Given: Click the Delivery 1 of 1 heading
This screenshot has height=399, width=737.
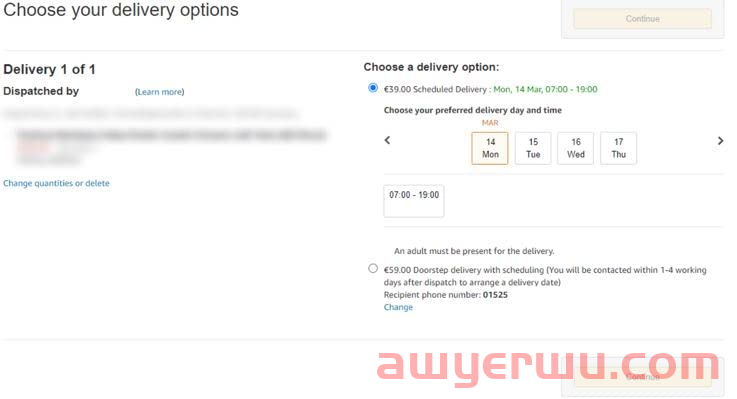Looking at the screenshot, I should click(49, 70).
